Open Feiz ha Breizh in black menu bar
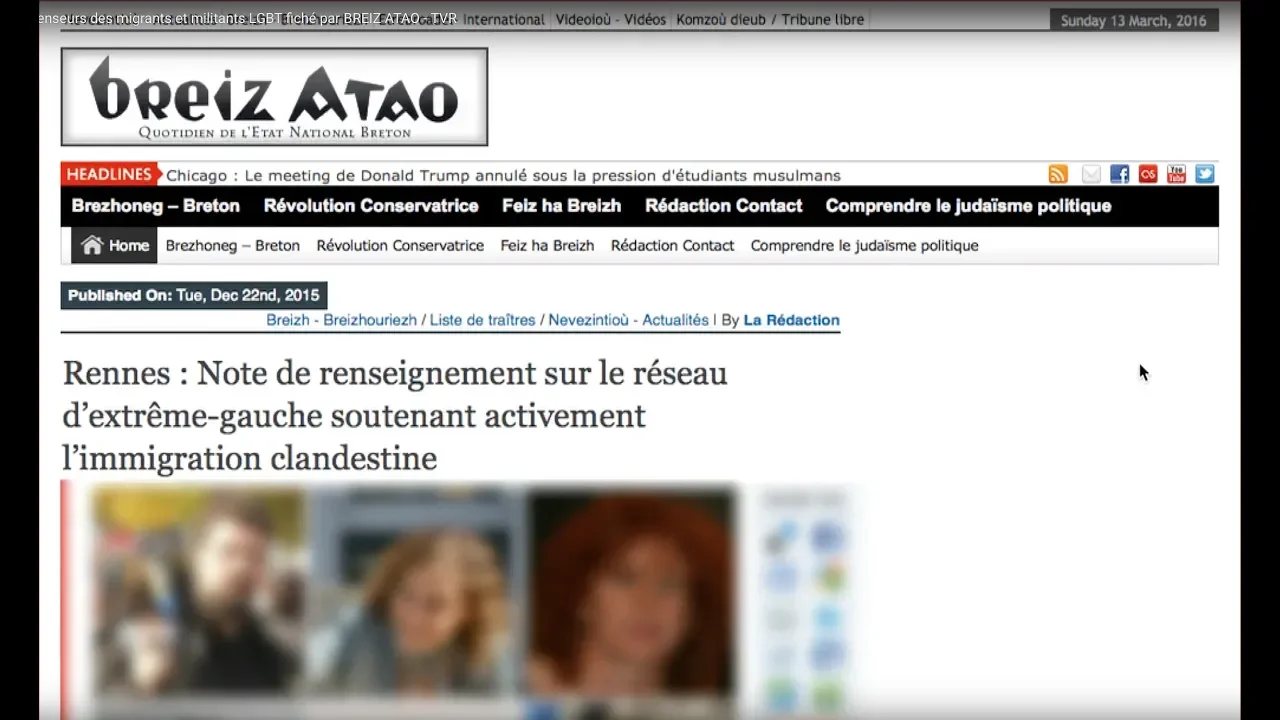 (x=562, y=206)
